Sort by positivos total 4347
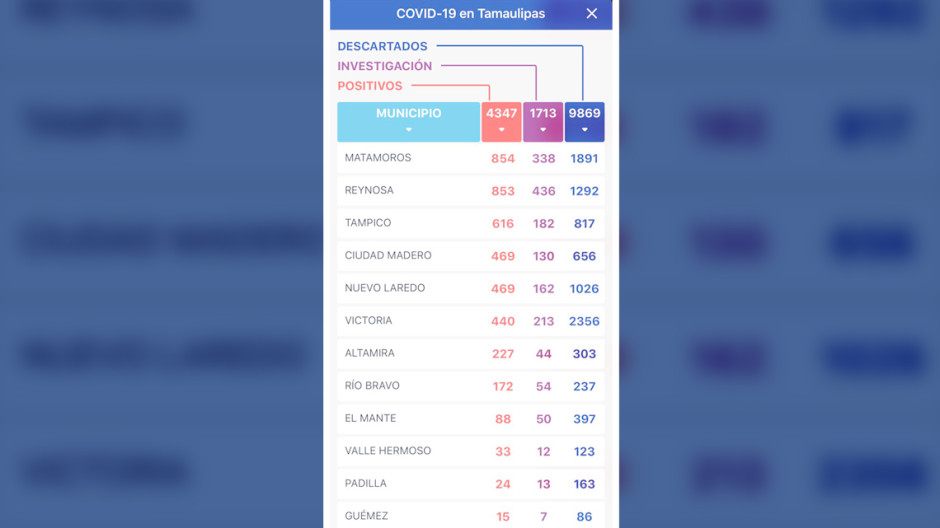Viewport: 940px width, 528px height. click(501, 121)
